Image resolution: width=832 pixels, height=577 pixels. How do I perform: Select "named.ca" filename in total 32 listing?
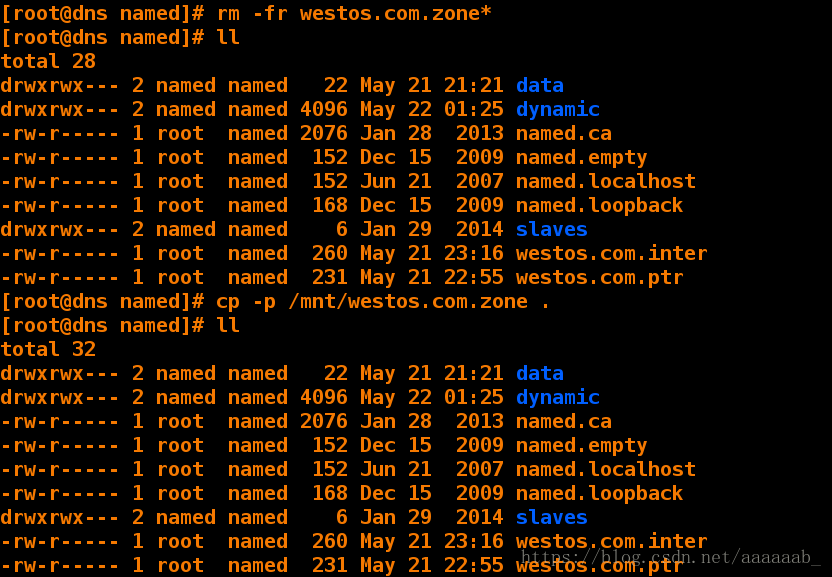click(564, 421)
